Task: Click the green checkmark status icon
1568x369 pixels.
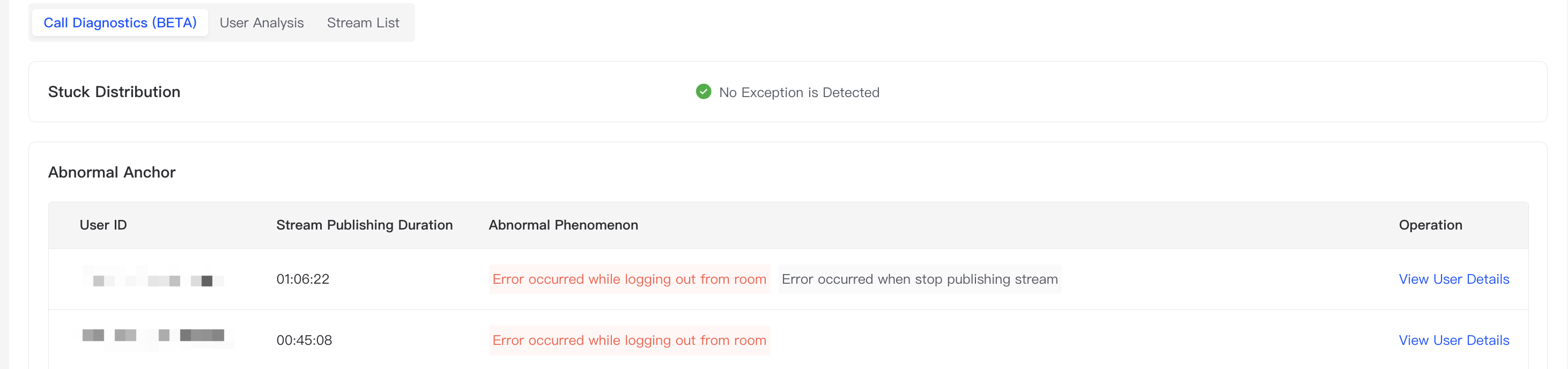Action: 703,92
